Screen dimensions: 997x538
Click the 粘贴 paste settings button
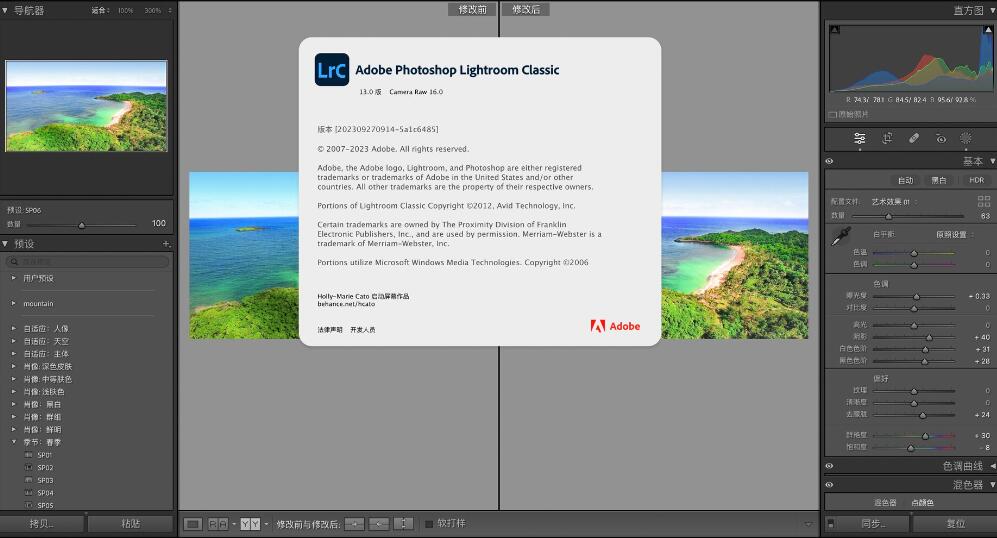(x=130, y=524)
